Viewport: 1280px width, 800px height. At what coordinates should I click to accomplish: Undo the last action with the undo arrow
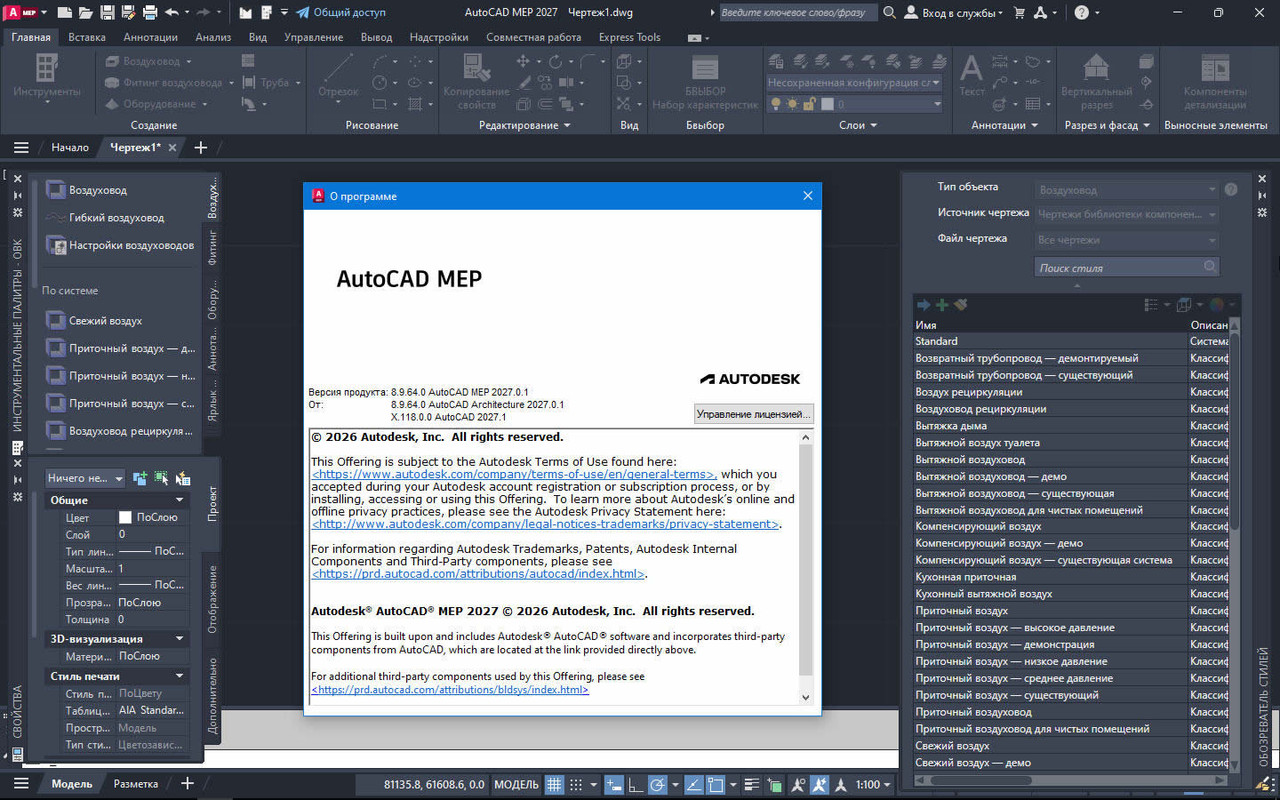pos(172,13)
